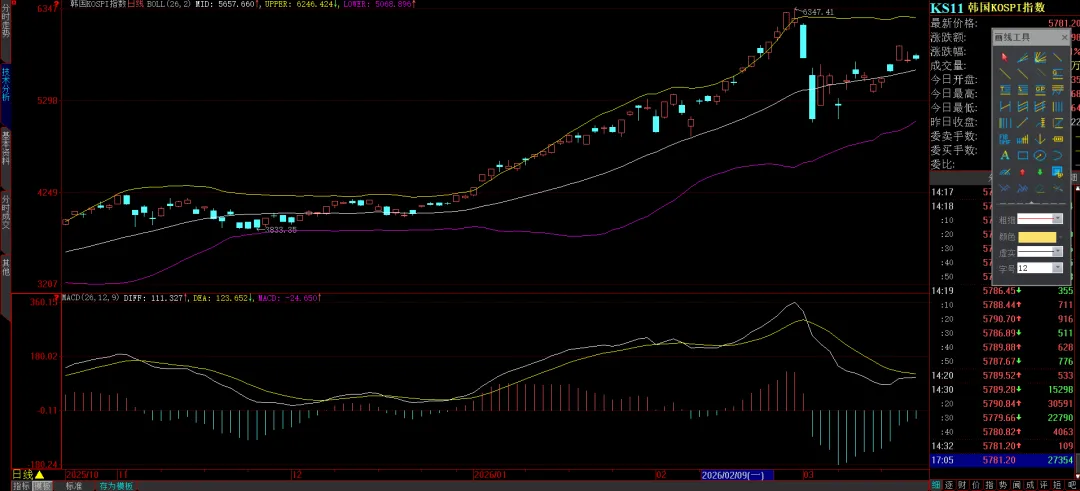Select the circle shape drawing tool
This screenshot has height=491, width=1080.
[1040, 155]
